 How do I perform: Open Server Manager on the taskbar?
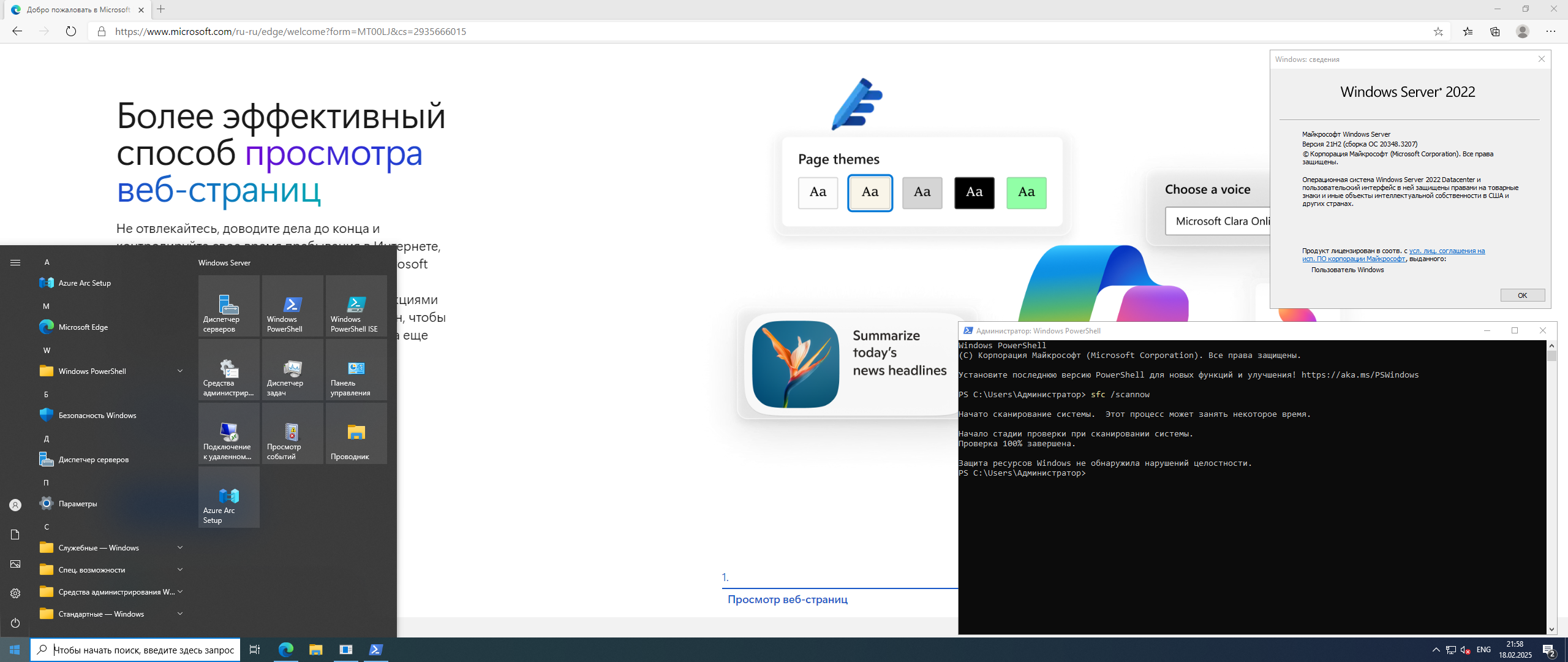(x=345, y=650)
